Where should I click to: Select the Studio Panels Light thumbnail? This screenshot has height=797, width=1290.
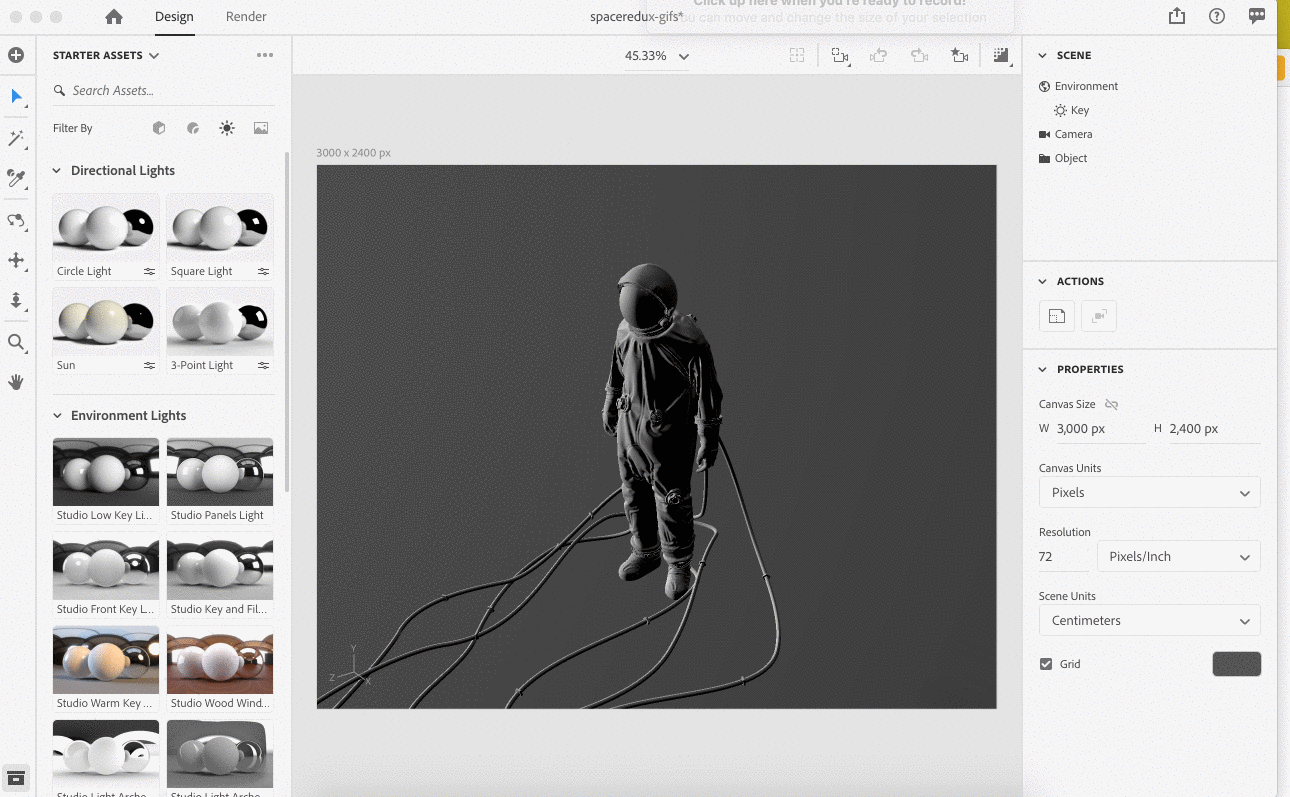(x=220, y=472)
